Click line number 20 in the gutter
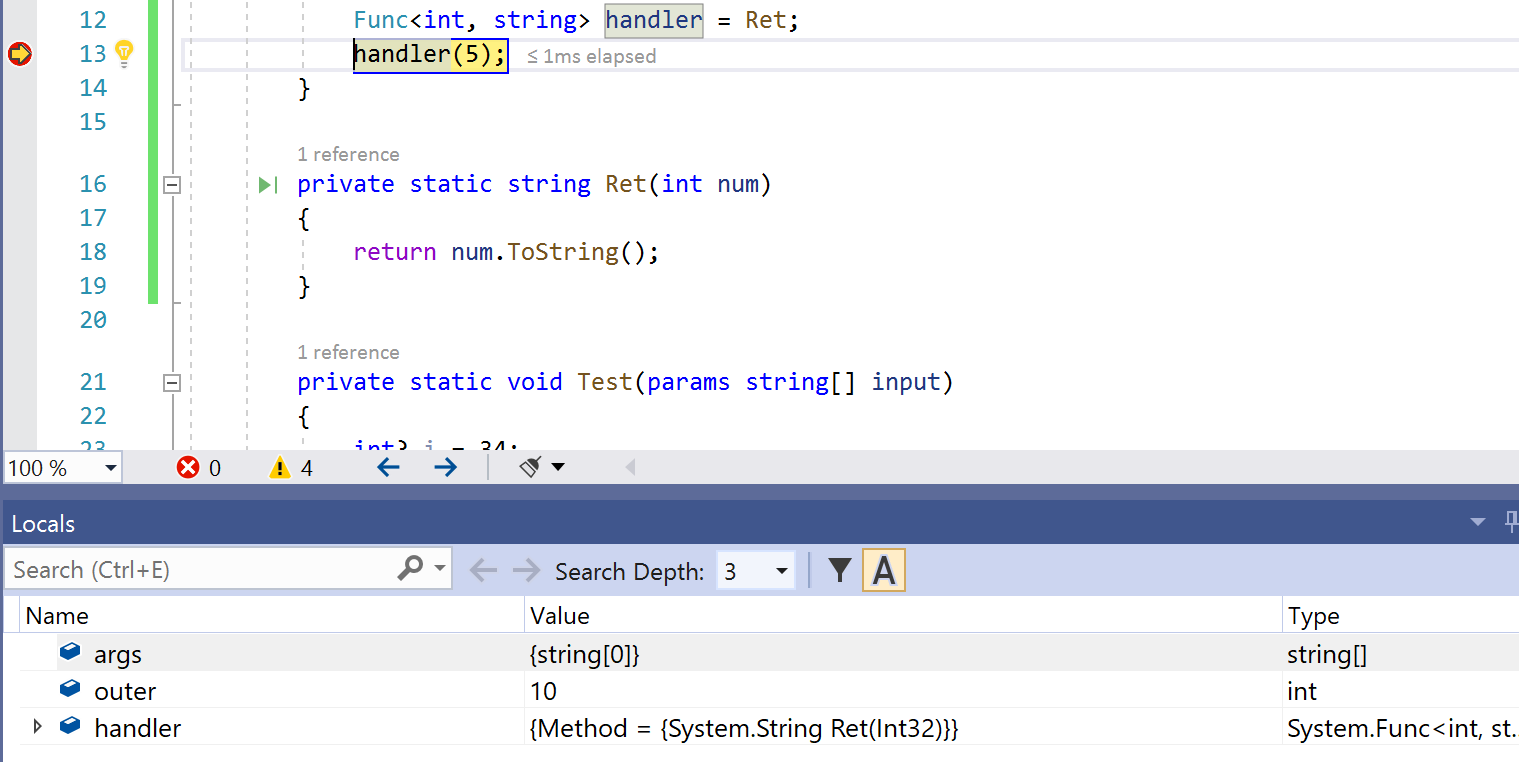The image size is (1519, 762). (93, 320)
